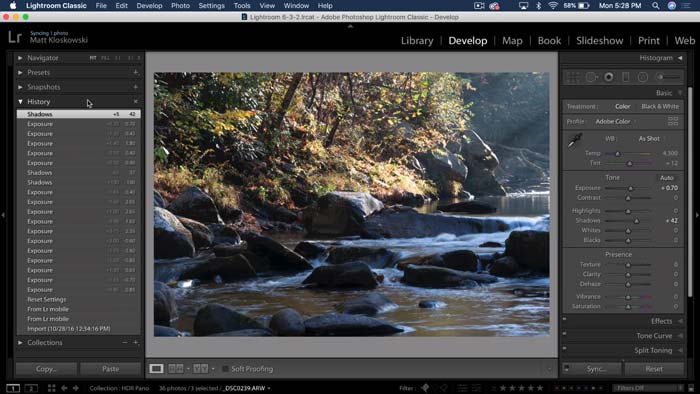
Task: Click the stream photo preview
Action: [x=352, y=204]
